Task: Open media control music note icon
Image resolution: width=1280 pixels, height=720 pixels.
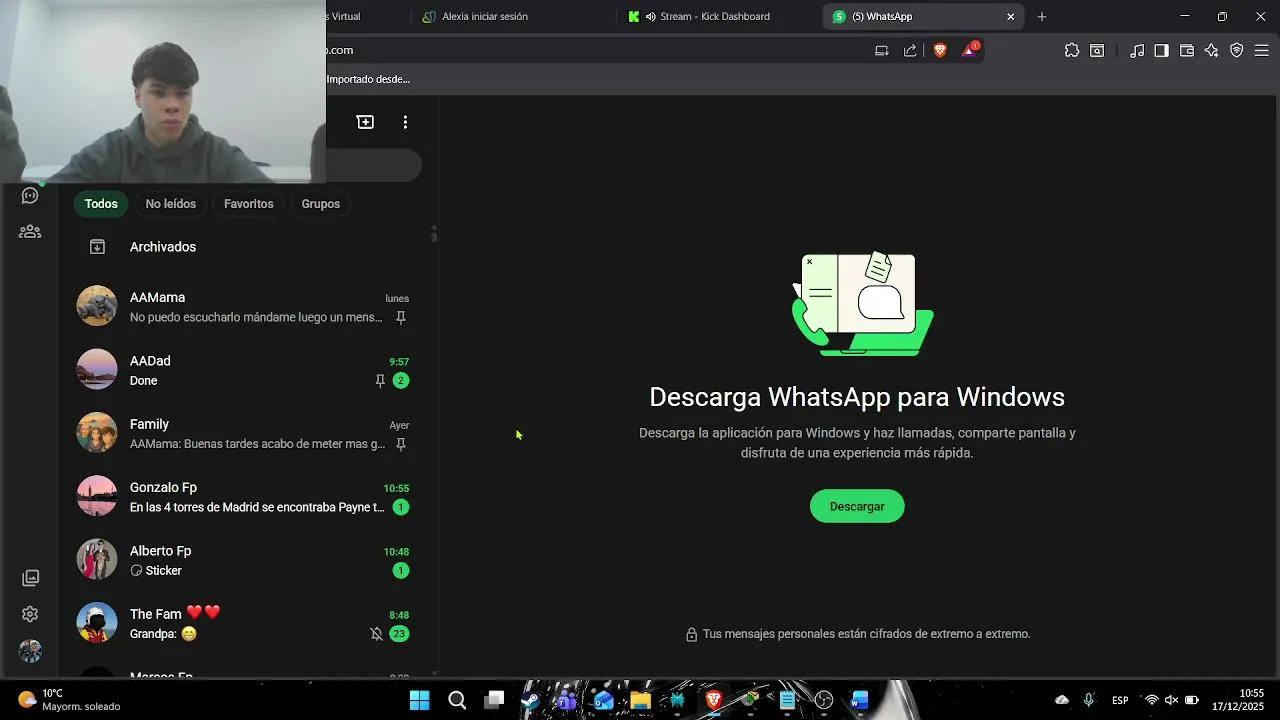Action: pyautogui.click(x=1137, y=50)
